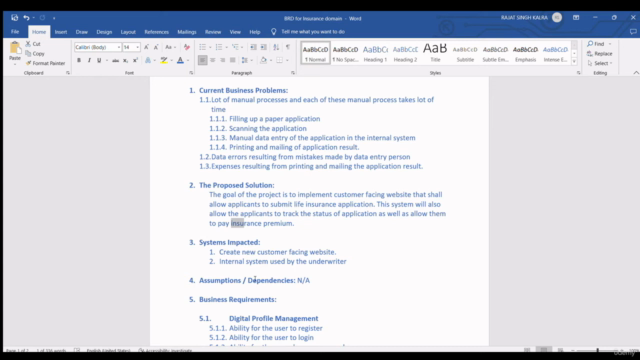Screen dimensions: 640x360
Task: Apply strikethrough formatting
Action: pos(116,60)
